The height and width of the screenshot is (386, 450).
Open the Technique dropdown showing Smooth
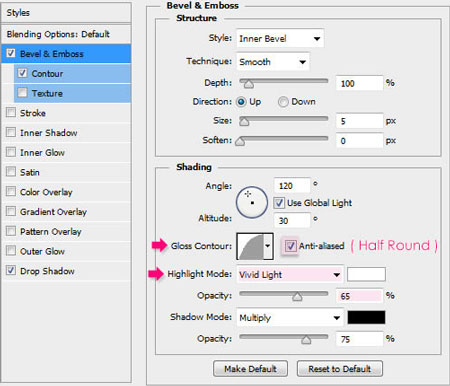coord(273,62)
